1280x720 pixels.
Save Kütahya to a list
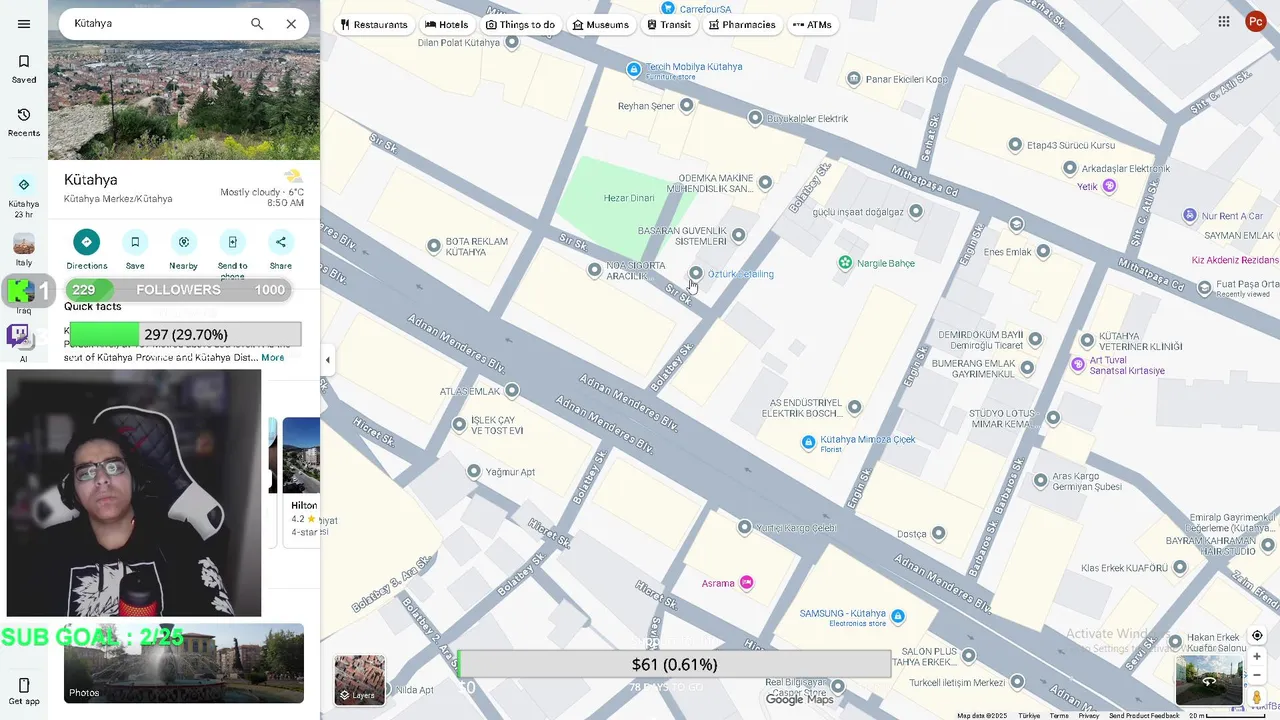point(135,249)
